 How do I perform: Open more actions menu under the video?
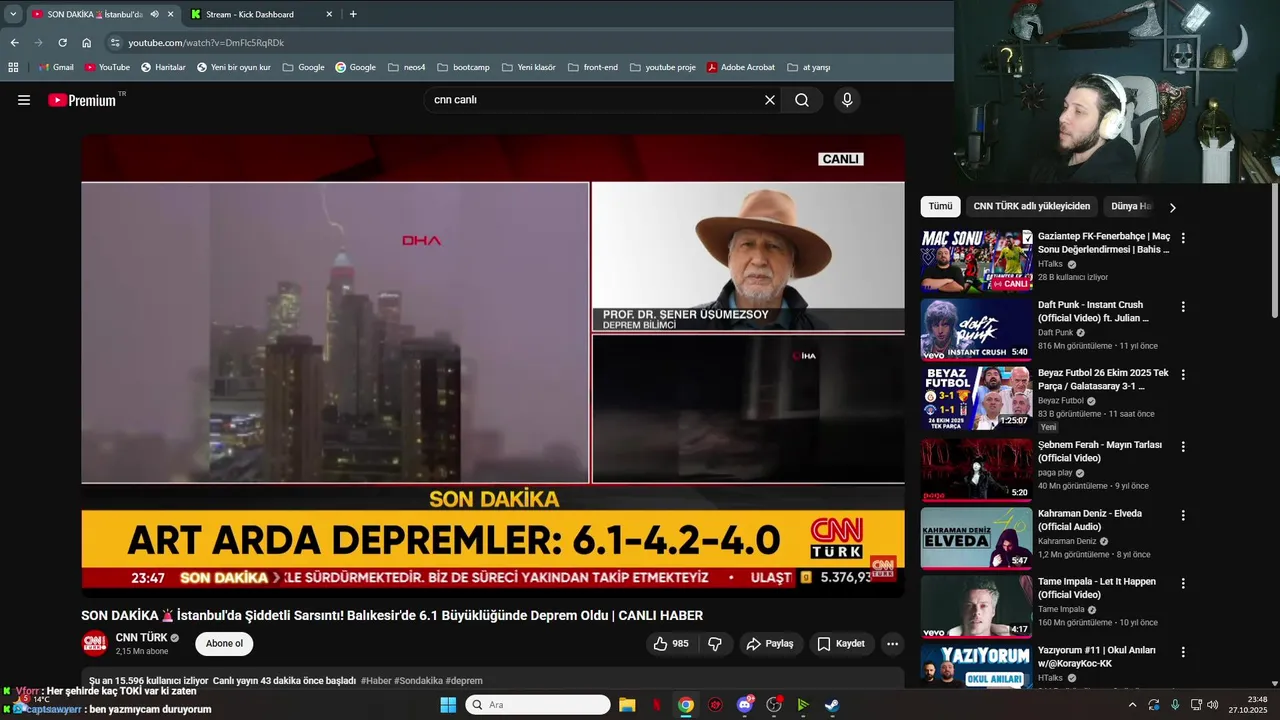tap(893, 644)
